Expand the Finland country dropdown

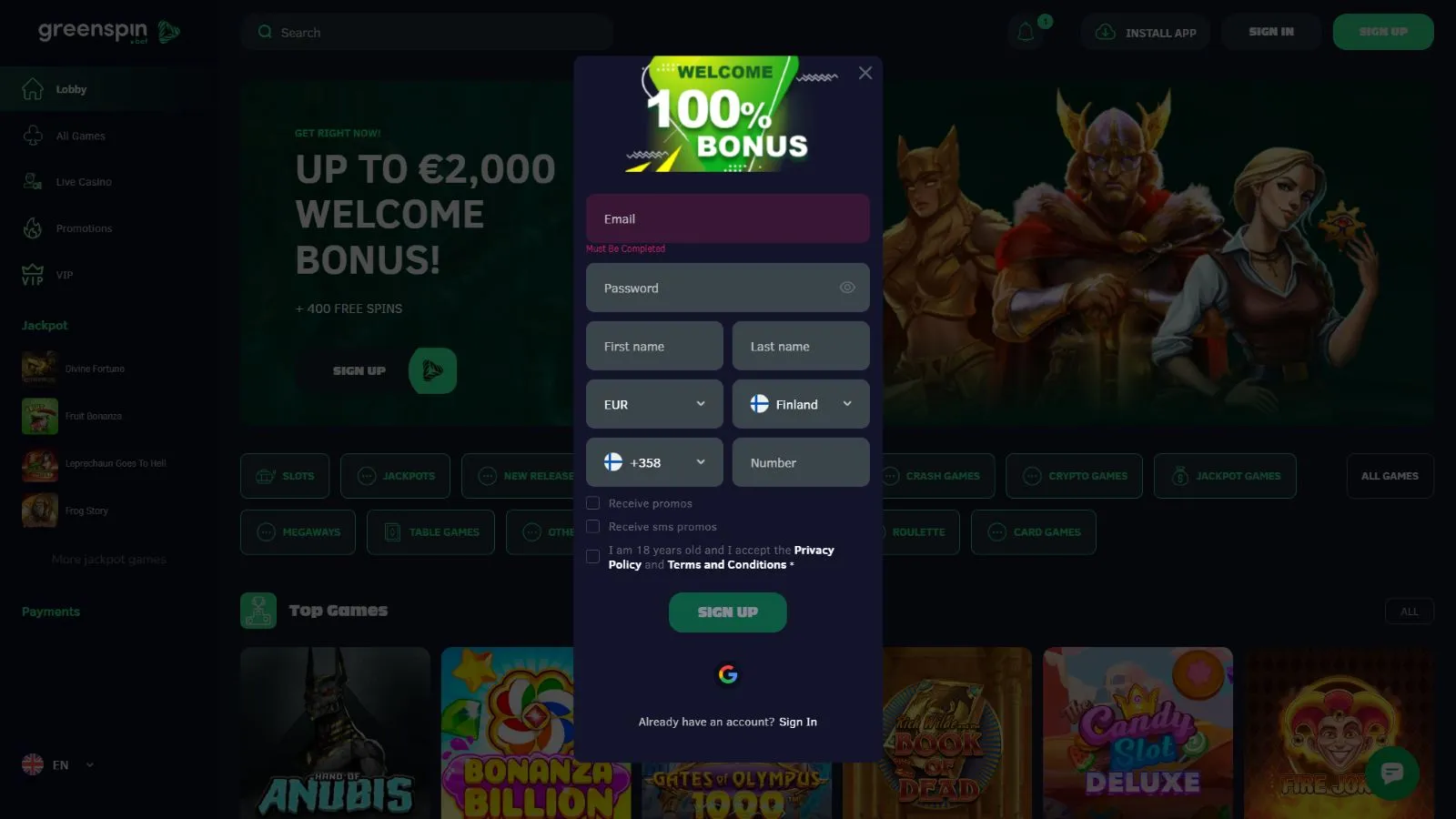pyautogui.click(x=801, y=404)
